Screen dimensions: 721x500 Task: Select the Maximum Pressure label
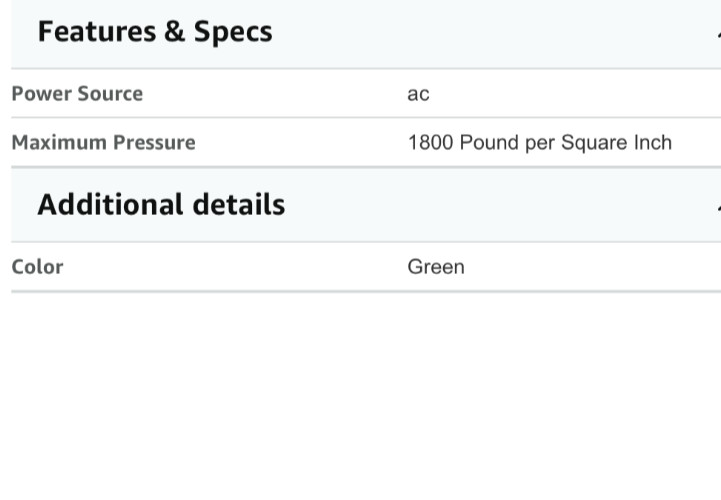[103, 143]
